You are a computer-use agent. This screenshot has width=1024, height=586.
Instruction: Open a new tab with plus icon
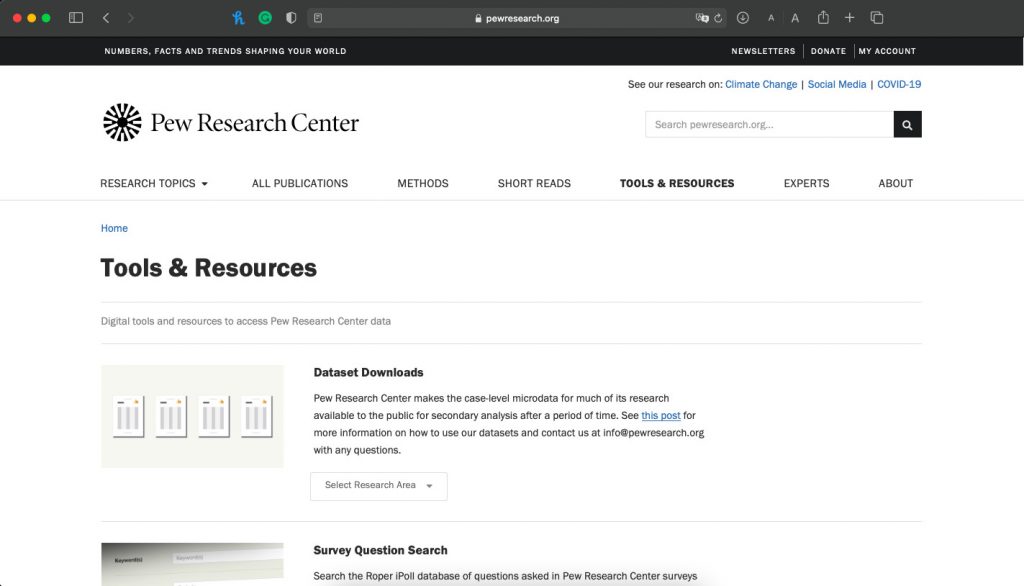[x=850, y=18]
